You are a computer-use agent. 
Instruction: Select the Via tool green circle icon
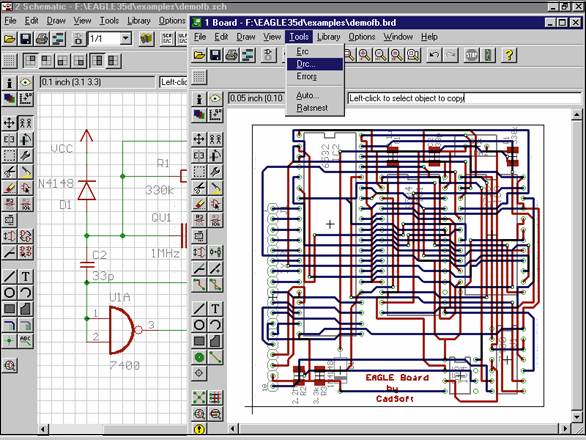[x=199, y=357]
